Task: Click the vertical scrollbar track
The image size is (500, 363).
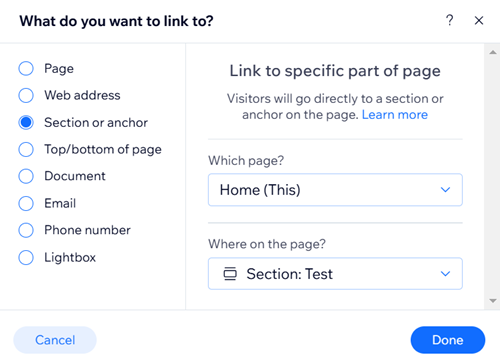Action: click(493, 177)
